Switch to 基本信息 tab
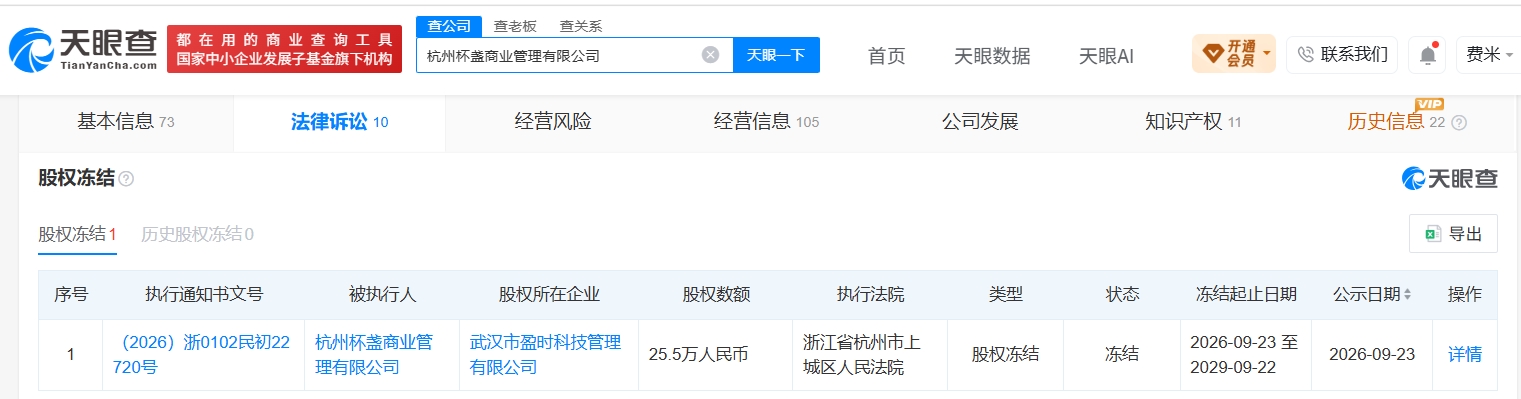The image size is (1521, 399). 126,123
